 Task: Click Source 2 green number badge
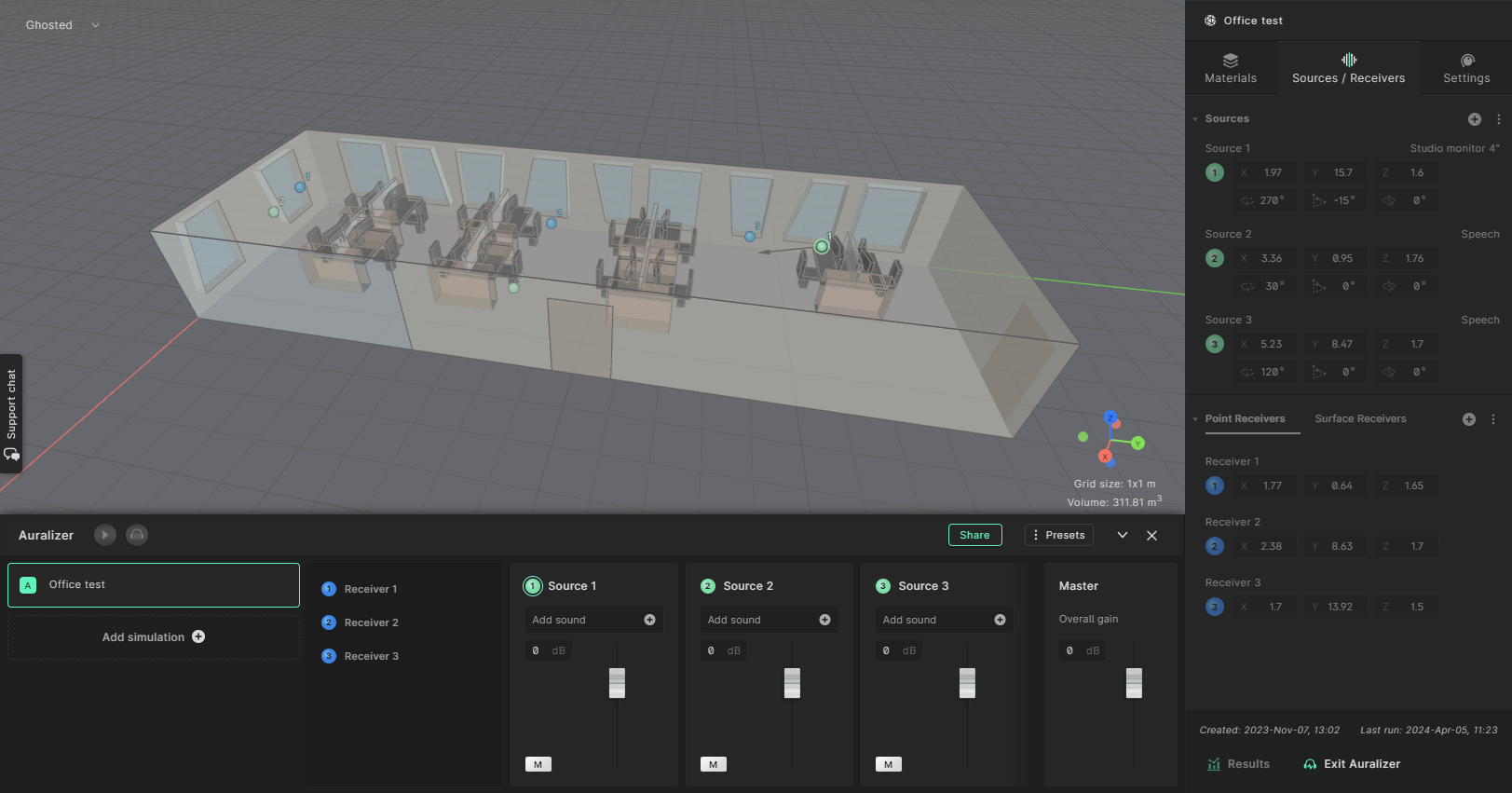(x=1215, y=258)
